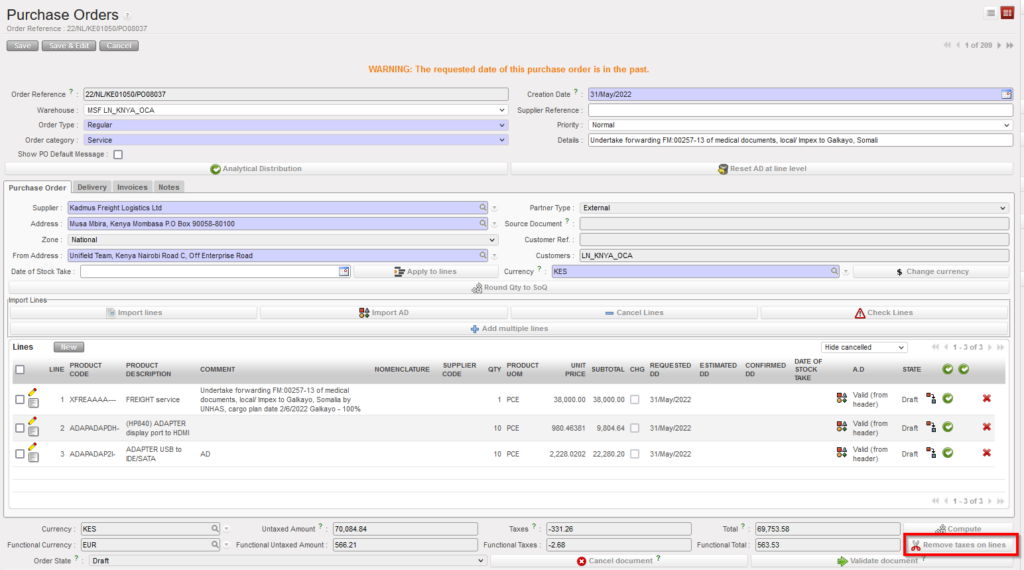Open currency KES search icon in Purchase Order tab
This screenshot has height=570, width=1024.
coord(834,272)
